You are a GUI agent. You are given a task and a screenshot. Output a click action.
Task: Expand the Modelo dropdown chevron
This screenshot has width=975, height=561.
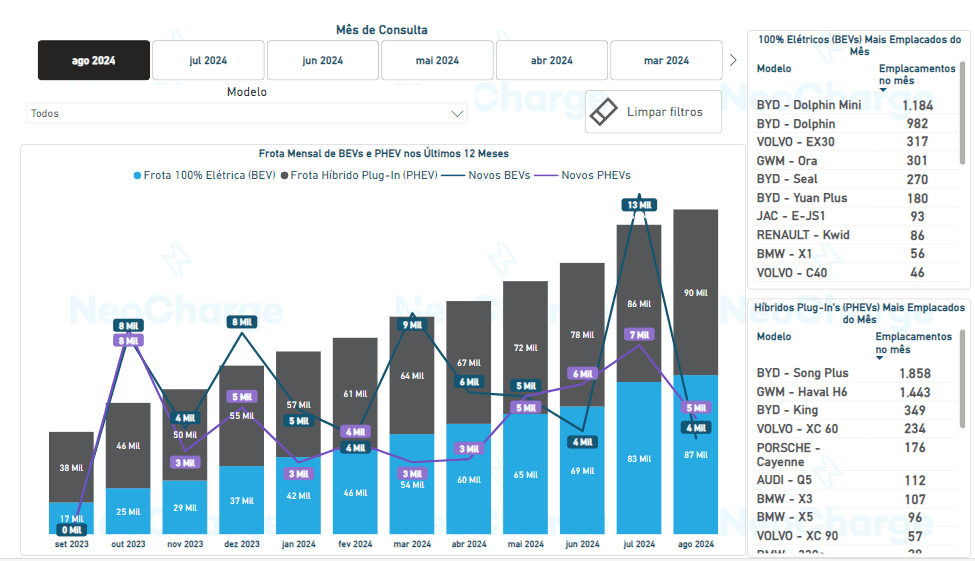pyautogui.click(x=458, y=114)
